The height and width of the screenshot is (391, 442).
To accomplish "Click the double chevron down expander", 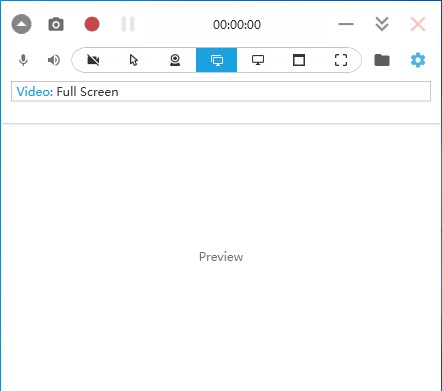I will click(x=382, y=24).
